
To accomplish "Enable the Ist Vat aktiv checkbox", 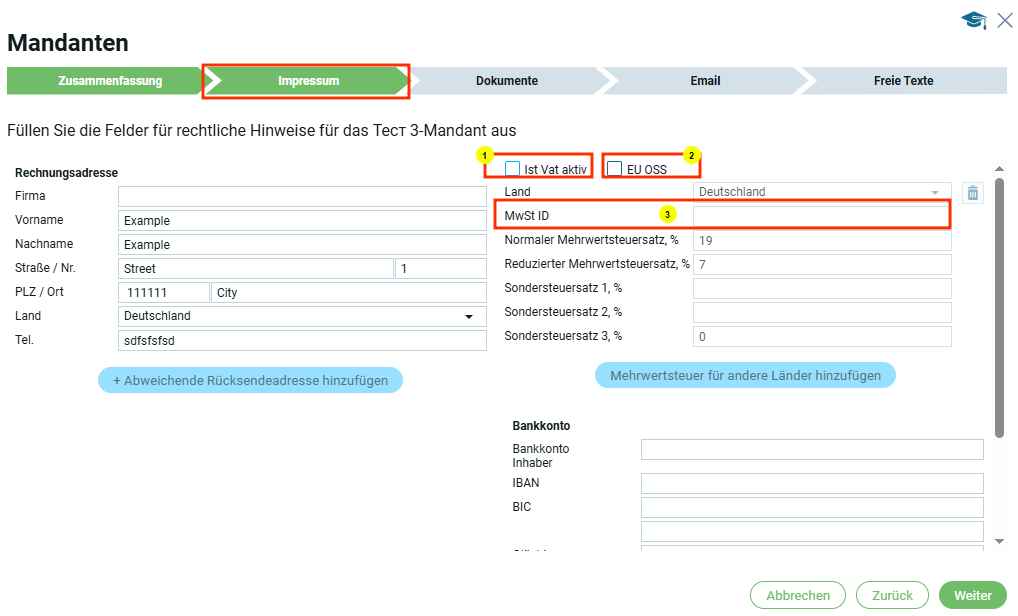I will [x=513, y=169].
